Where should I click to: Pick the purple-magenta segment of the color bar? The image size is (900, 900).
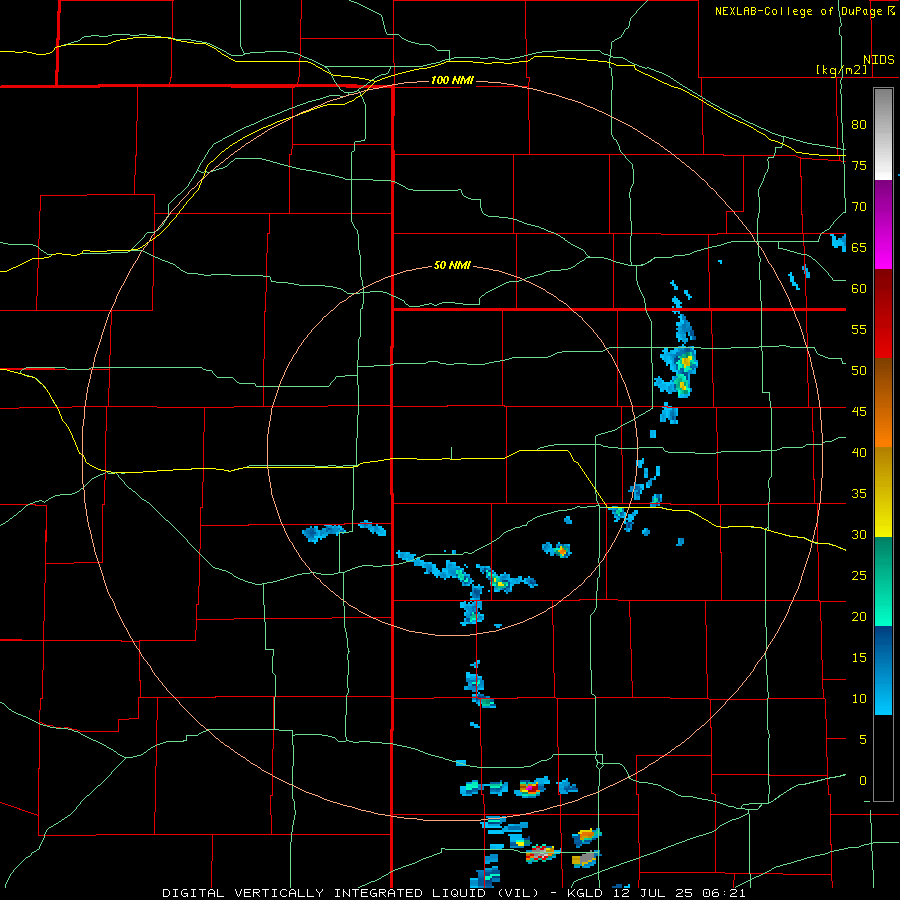(883, 224)
